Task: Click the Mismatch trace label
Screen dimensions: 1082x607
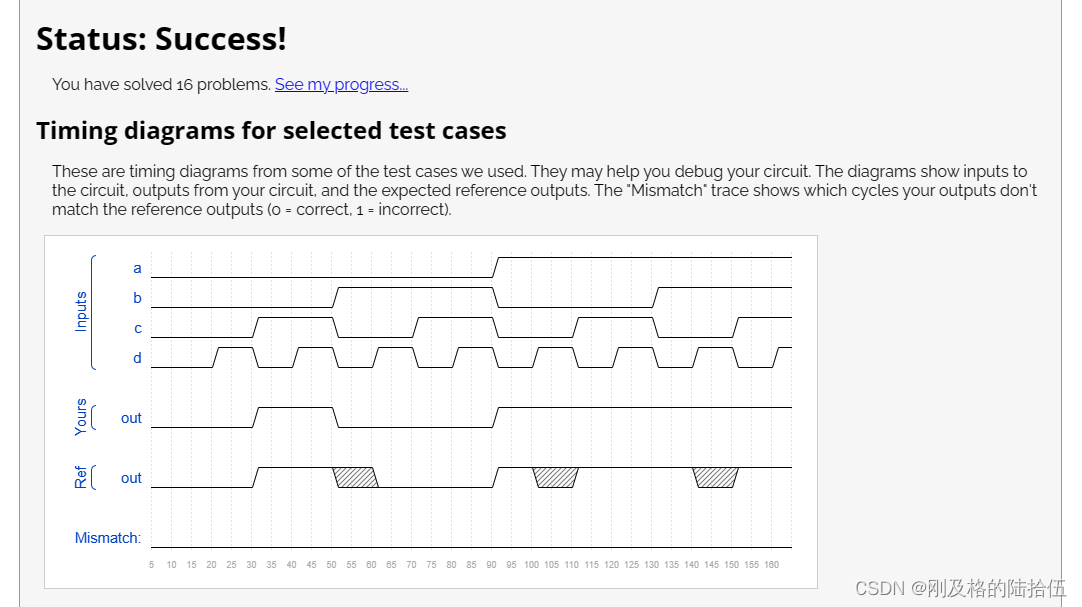Action: pos(108,538)
